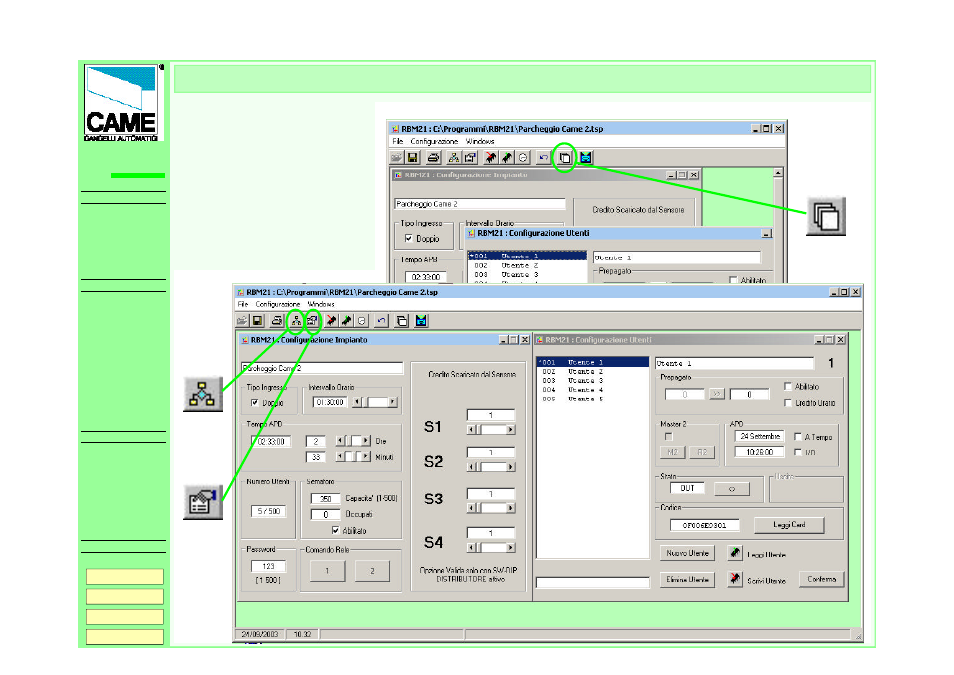This screenshot has width=954, height=675.
Task: Open Configurazione Utenti icon in lower toolbar
Action: coord(312,321)
